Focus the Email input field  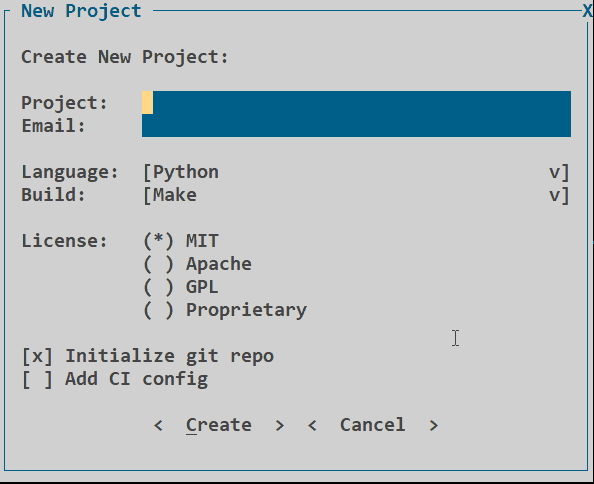click(356, 125)
